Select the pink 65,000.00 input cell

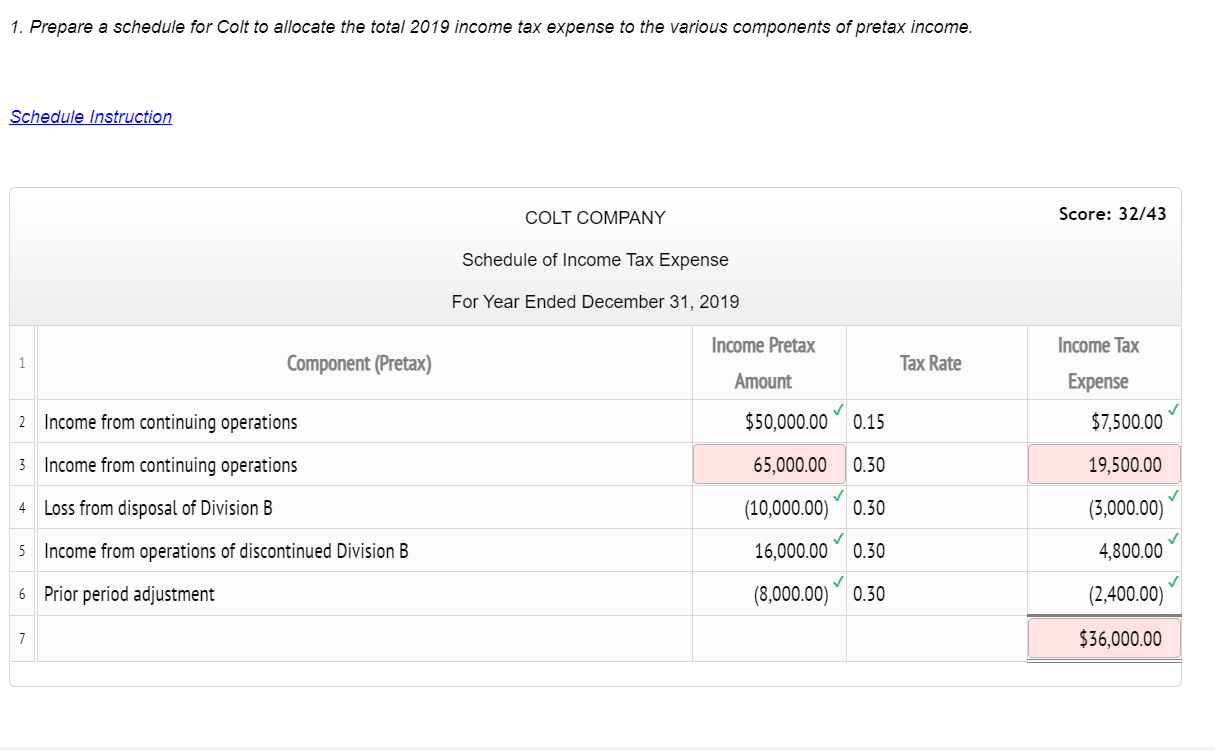(769, 464)
